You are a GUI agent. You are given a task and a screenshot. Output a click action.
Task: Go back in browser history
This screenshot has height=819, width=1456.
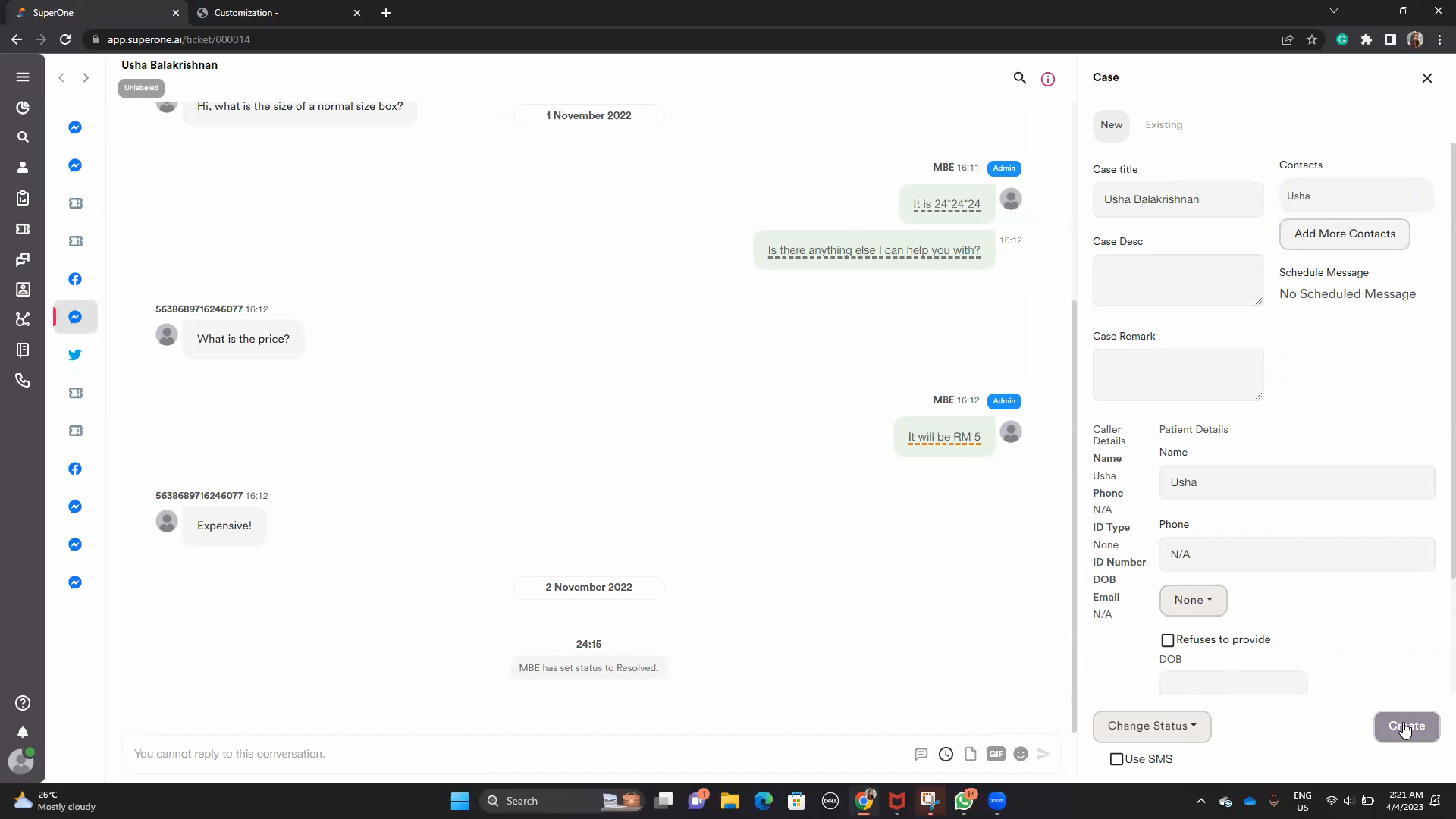(17, 39)
